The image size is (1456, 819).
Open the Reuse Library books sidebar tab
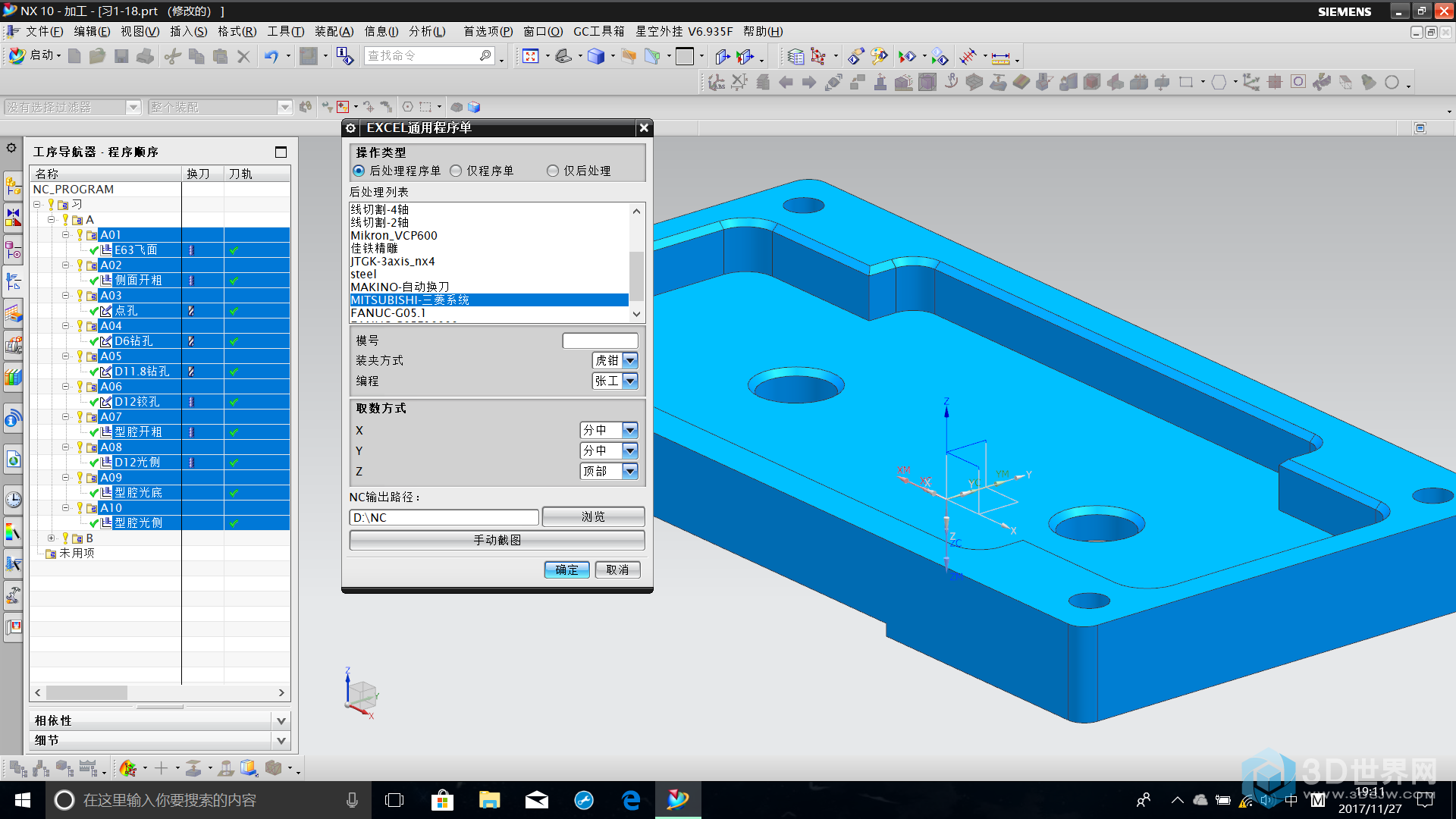tap(13, 376)
